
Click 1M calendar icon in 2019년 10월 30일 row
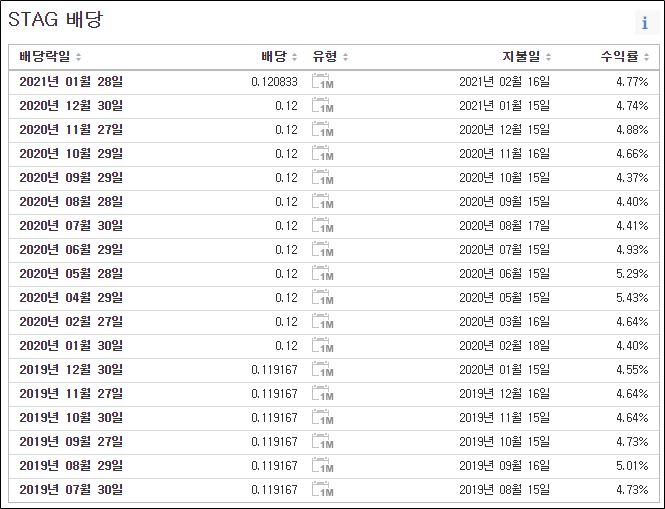[x=322, y=417]
